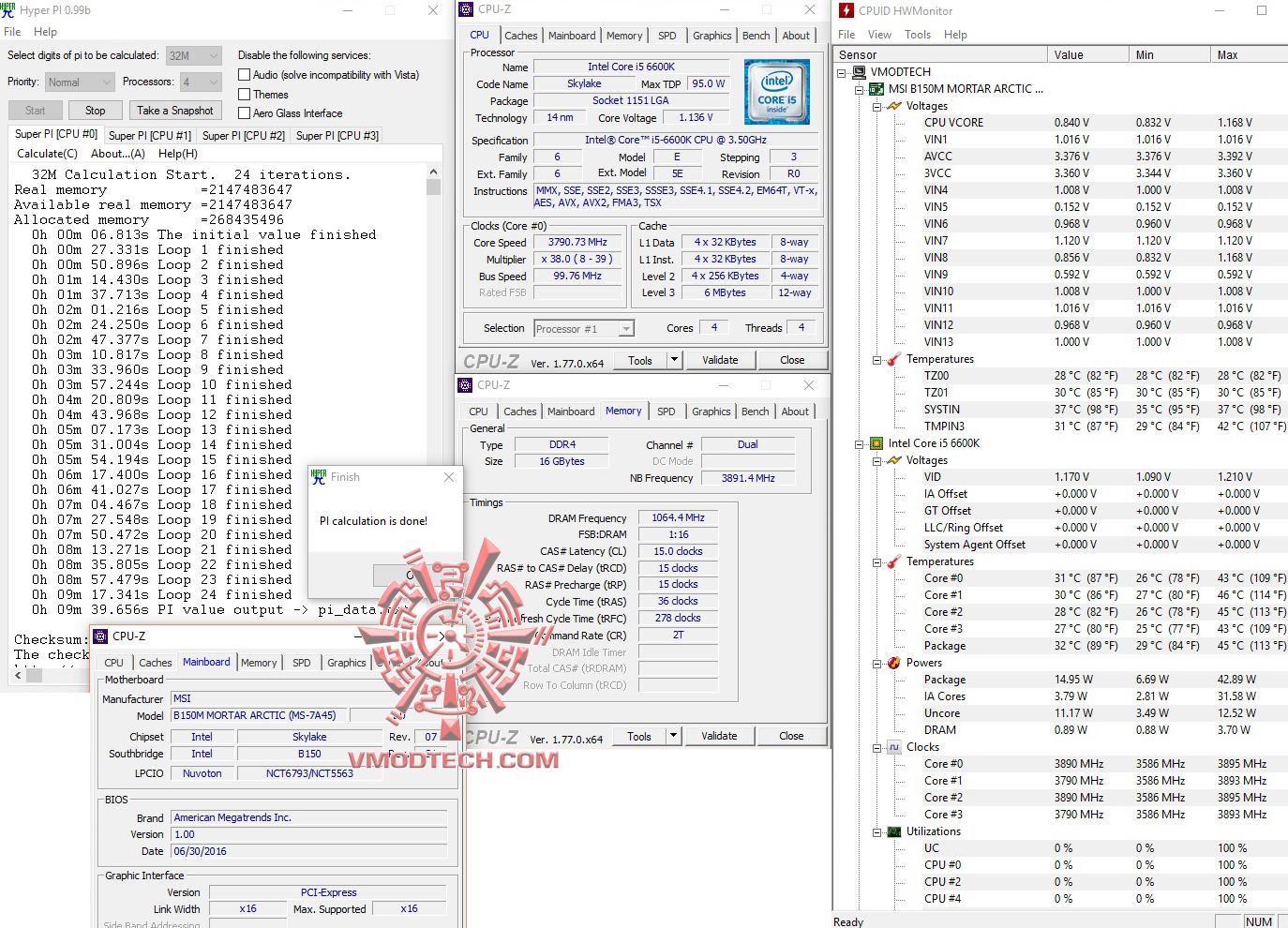Click the Take a Snapshot button
Image resolution: width=1288 pixels, height=928 pixels.
[x=175, y=110]
